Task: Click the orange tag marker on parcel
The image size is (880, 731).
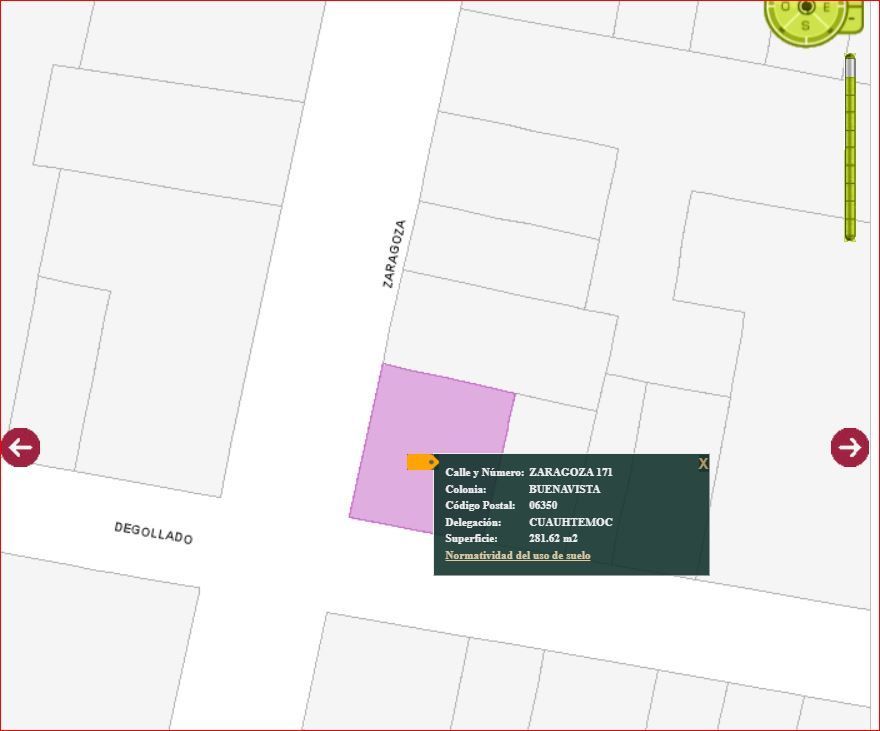Action: tap(423, 462)
